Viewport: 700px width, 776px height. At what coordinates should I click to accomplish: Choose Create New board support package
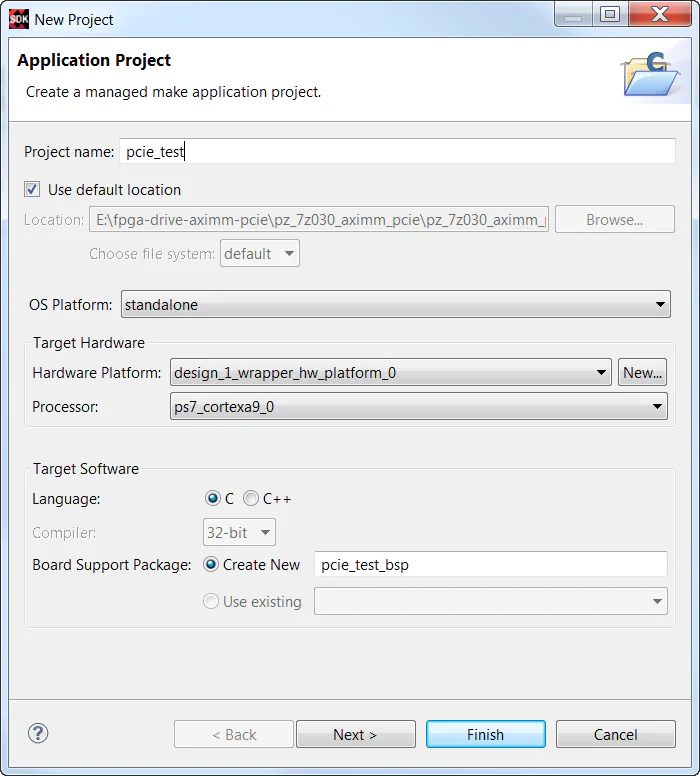[211, 565]
